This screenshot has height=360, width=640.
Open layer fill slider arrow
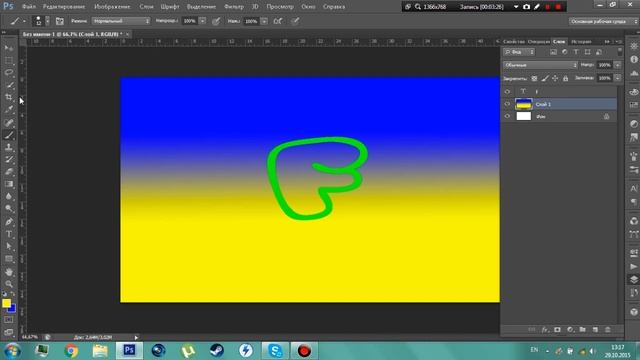pyautogui.click(x=618, y=78)
